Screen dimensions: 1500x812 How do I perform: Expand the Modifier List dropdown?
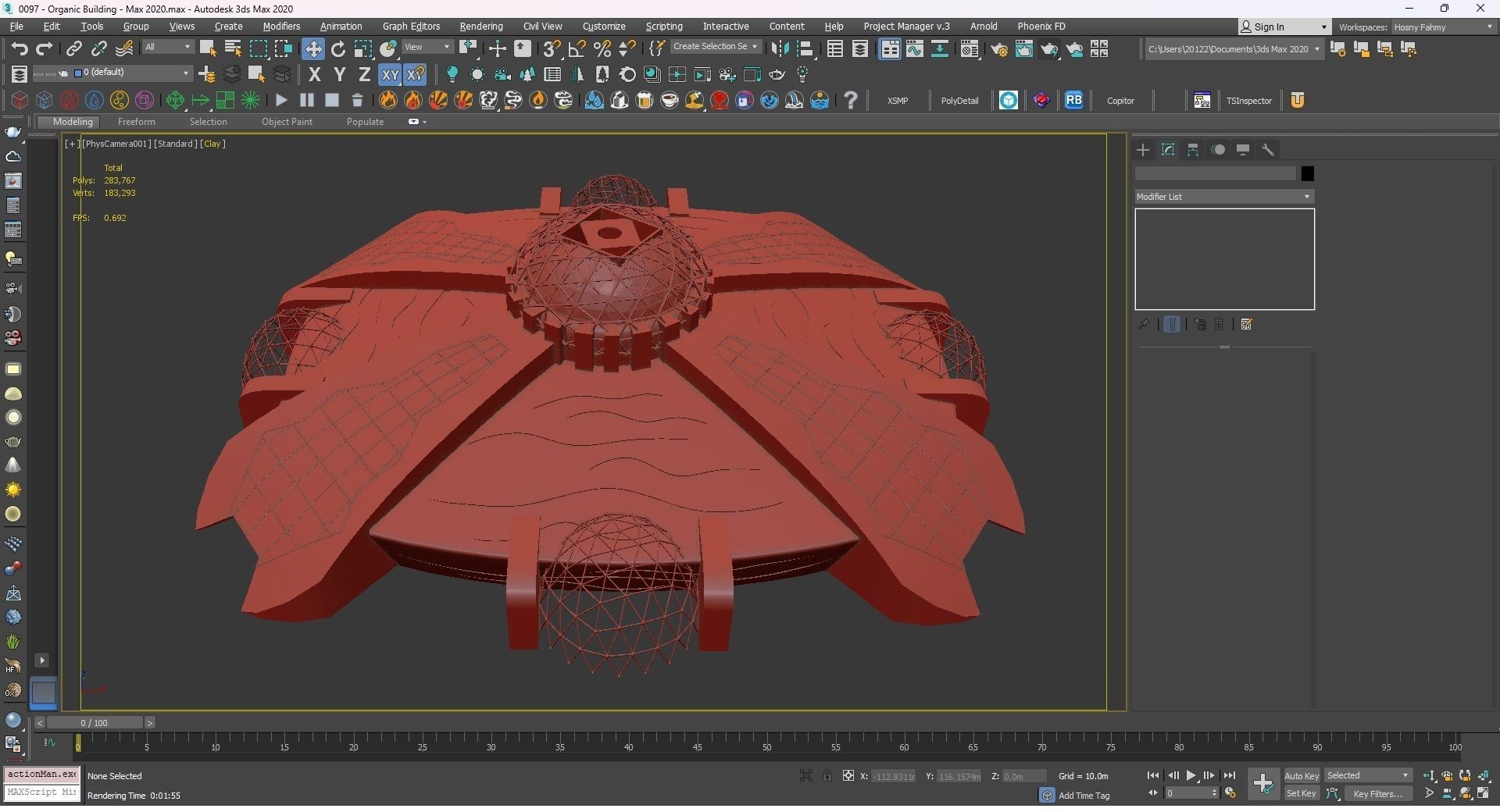click(x=1223, y=197)
